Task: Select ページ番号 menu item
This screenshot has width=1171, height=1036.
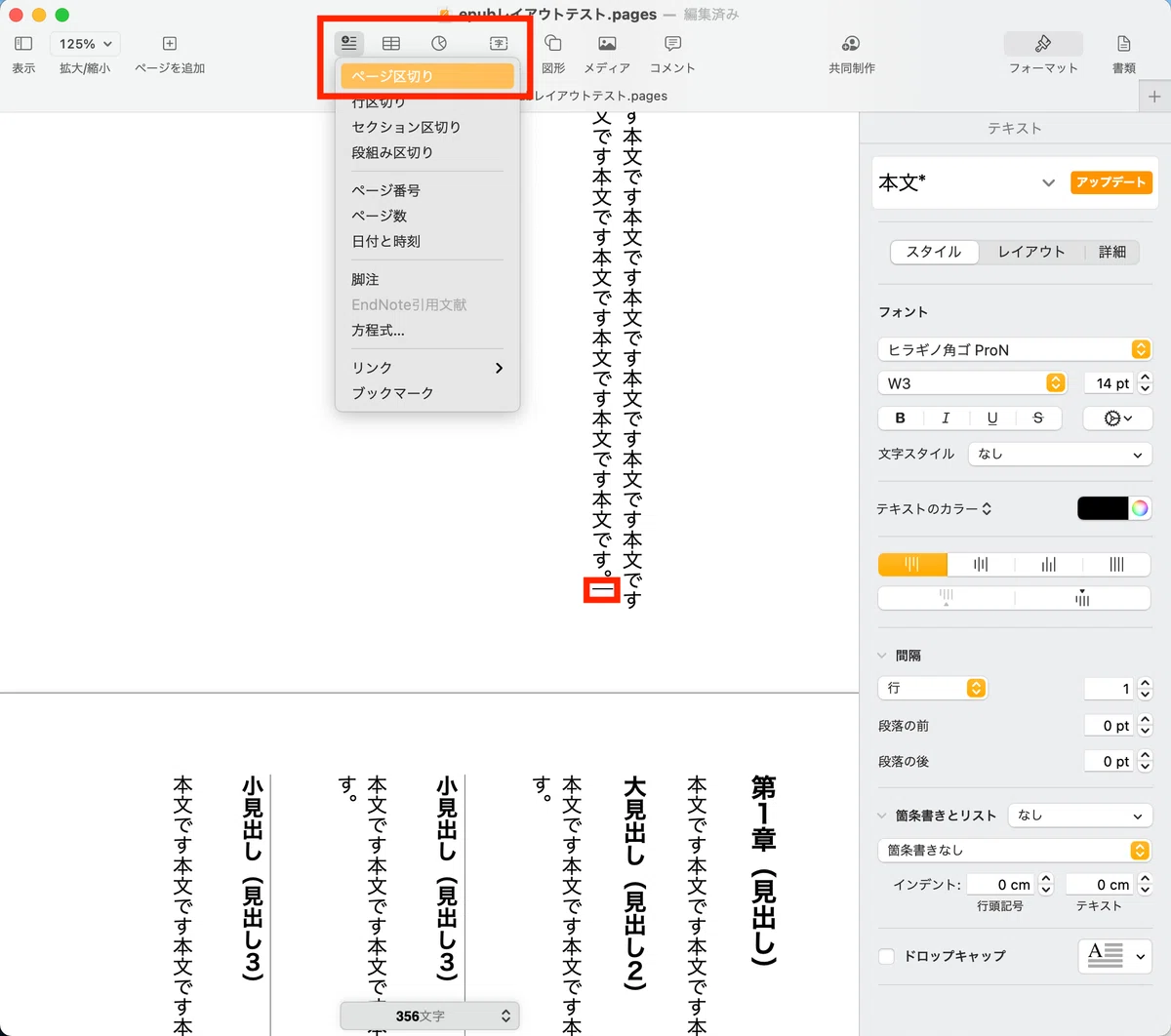Action: 426,190
